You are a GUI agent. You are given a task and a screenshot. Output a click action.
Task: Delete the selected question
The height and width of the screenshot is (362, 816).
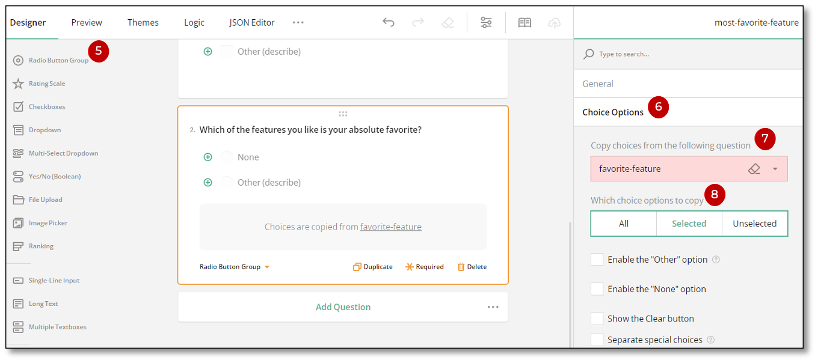[x=472, y=267]
